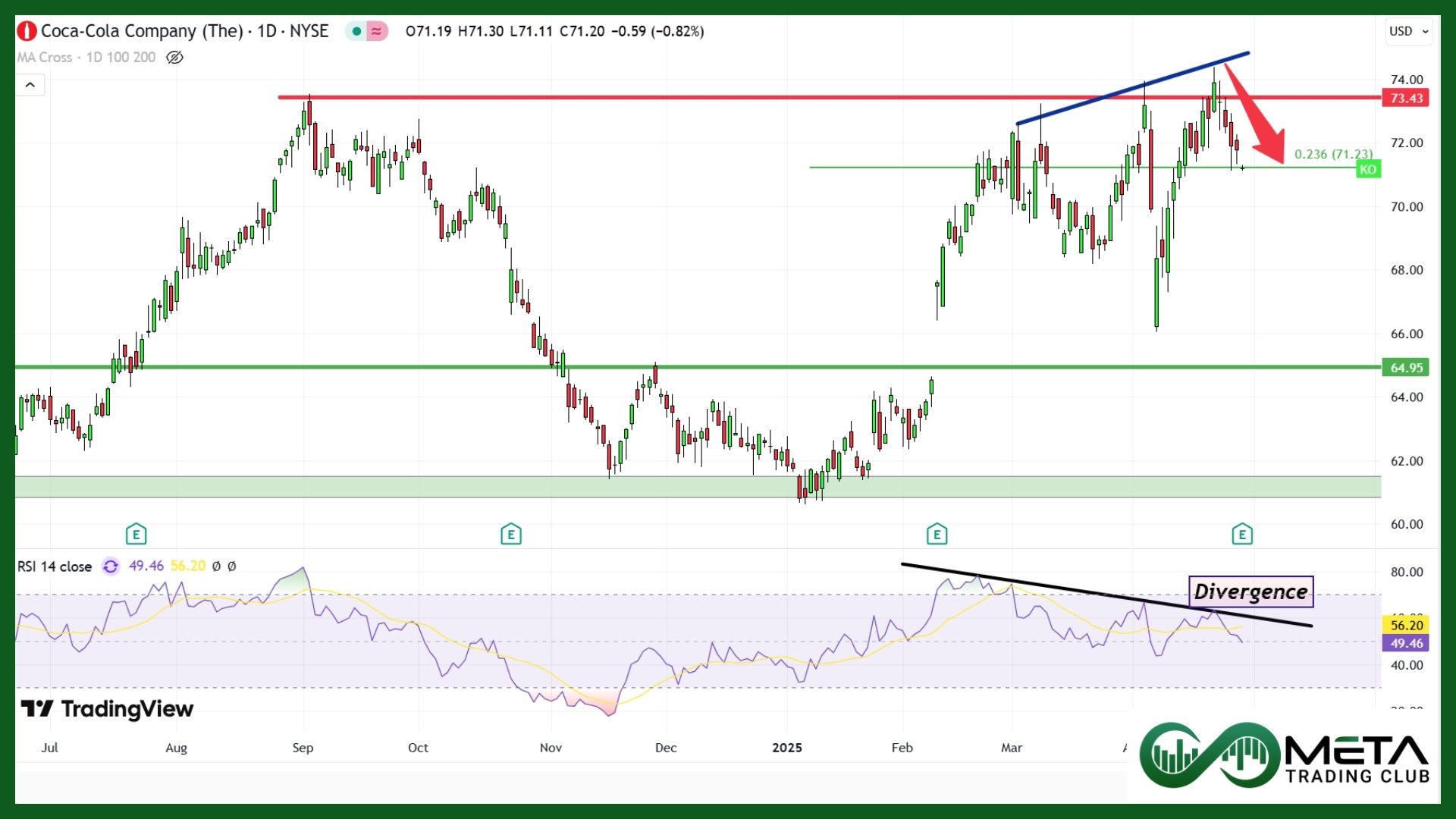The height and width of the screenshot is (819, 1456).
Task: Click the Coca-Cola symbol logo icon
Action: pos(27,31)
